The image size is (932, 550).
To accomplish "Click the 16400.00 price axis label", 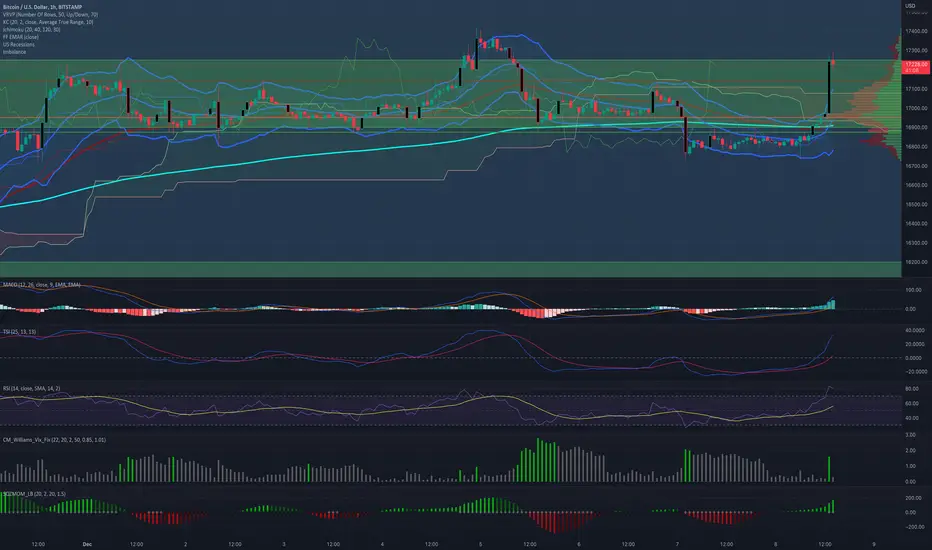I will point(916,224).
